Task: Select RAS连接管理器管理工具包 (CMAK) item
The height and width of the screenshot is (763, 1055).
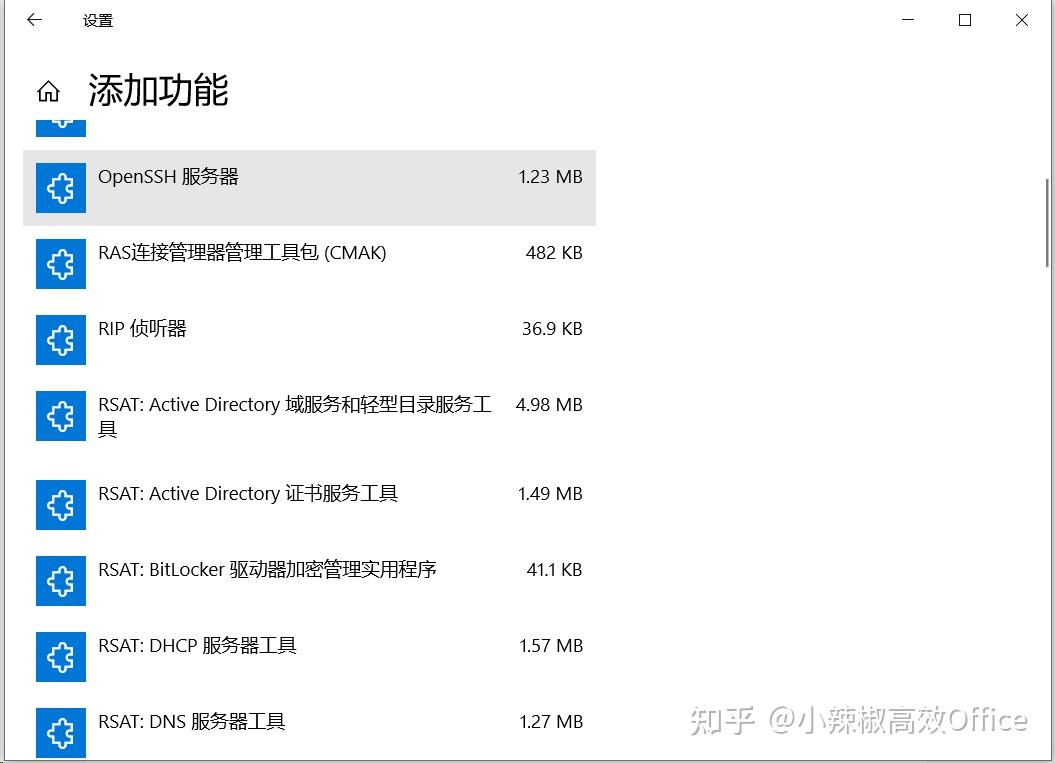Action: tap(310, 264)
